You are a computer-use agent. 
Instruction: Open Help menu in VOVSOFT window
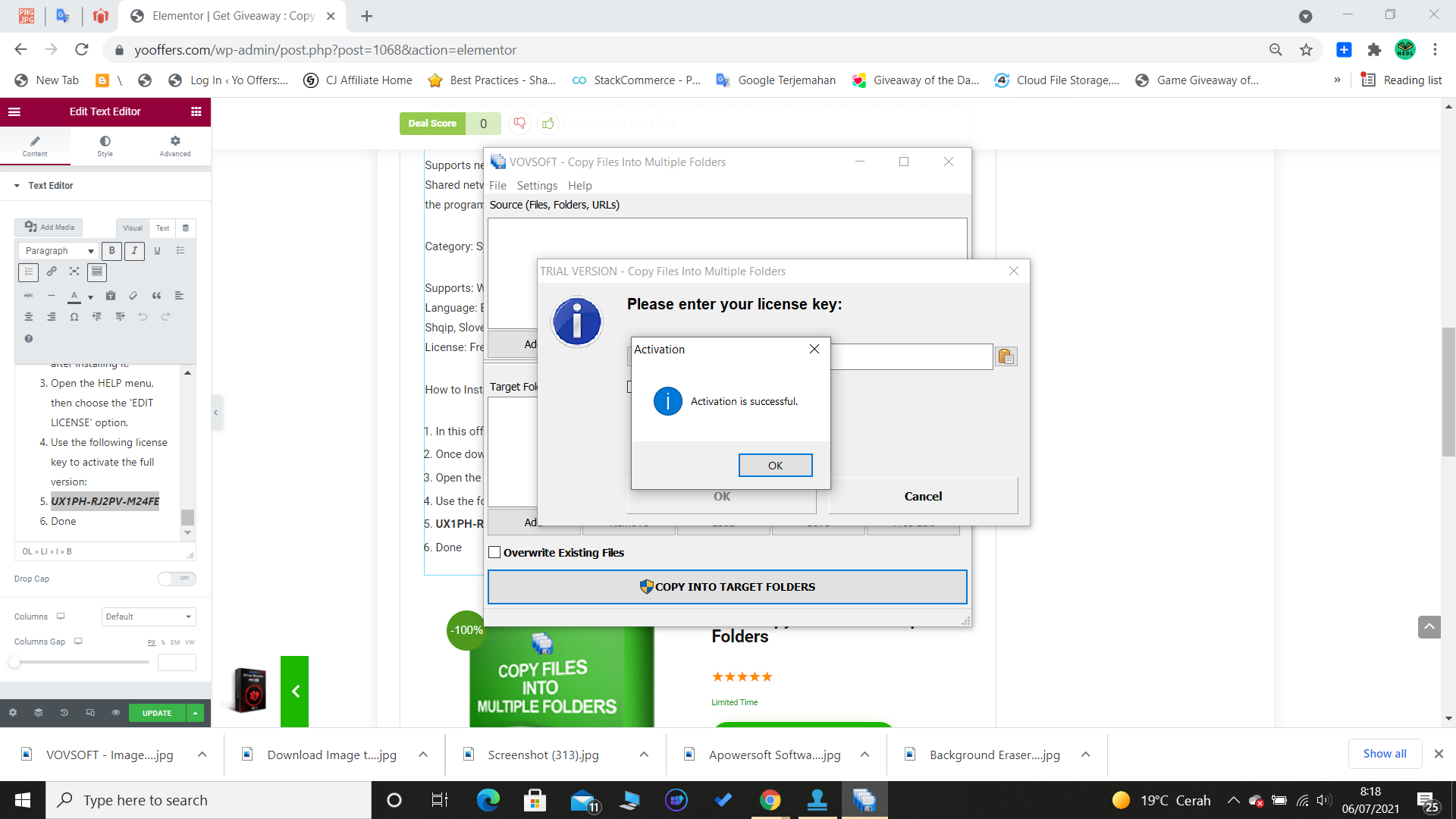[x=580, y=186]
